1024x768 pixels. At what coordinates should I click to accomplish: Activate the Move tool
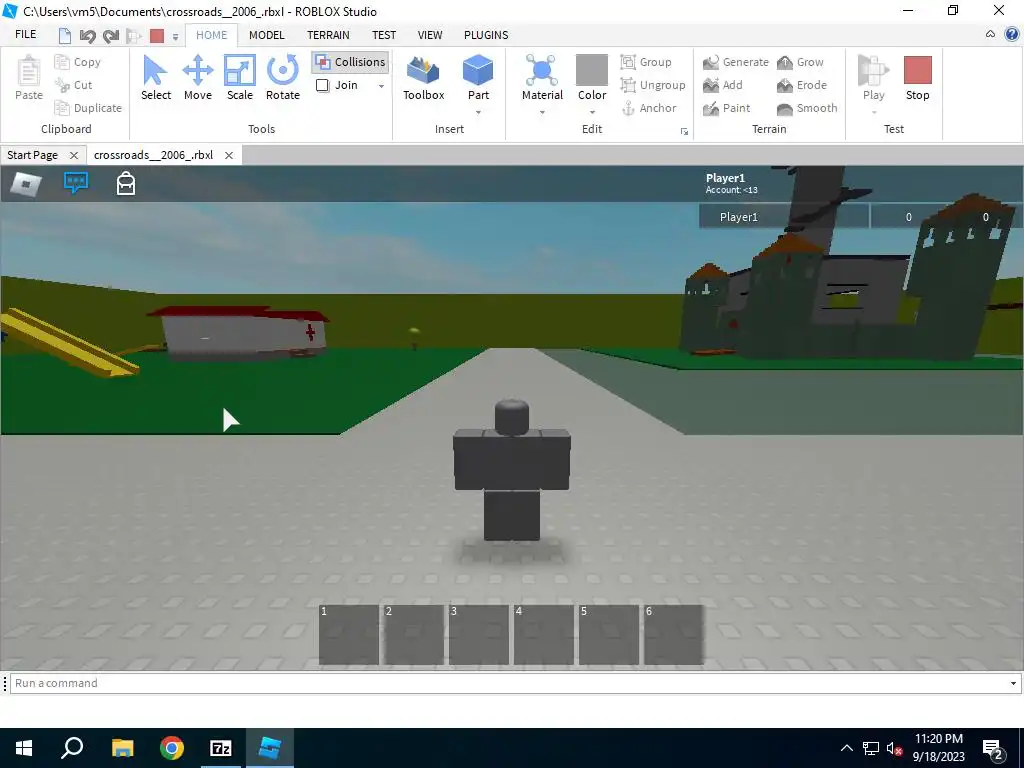tap(198, 77)
